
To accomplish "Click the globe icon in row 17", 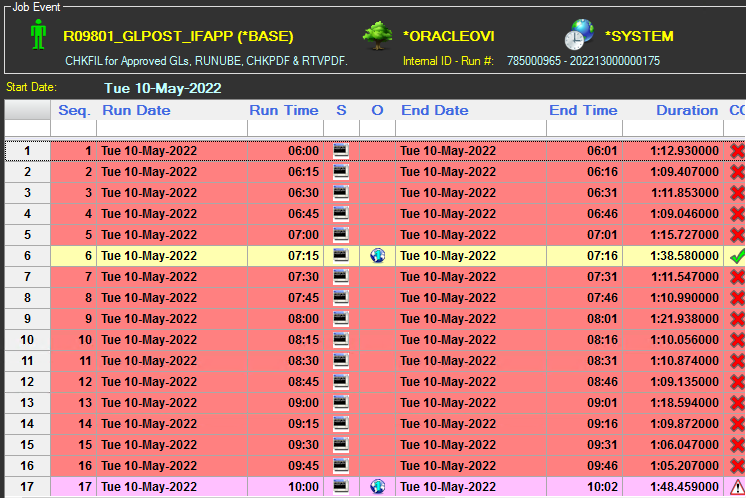I will [x=377, y=487].
